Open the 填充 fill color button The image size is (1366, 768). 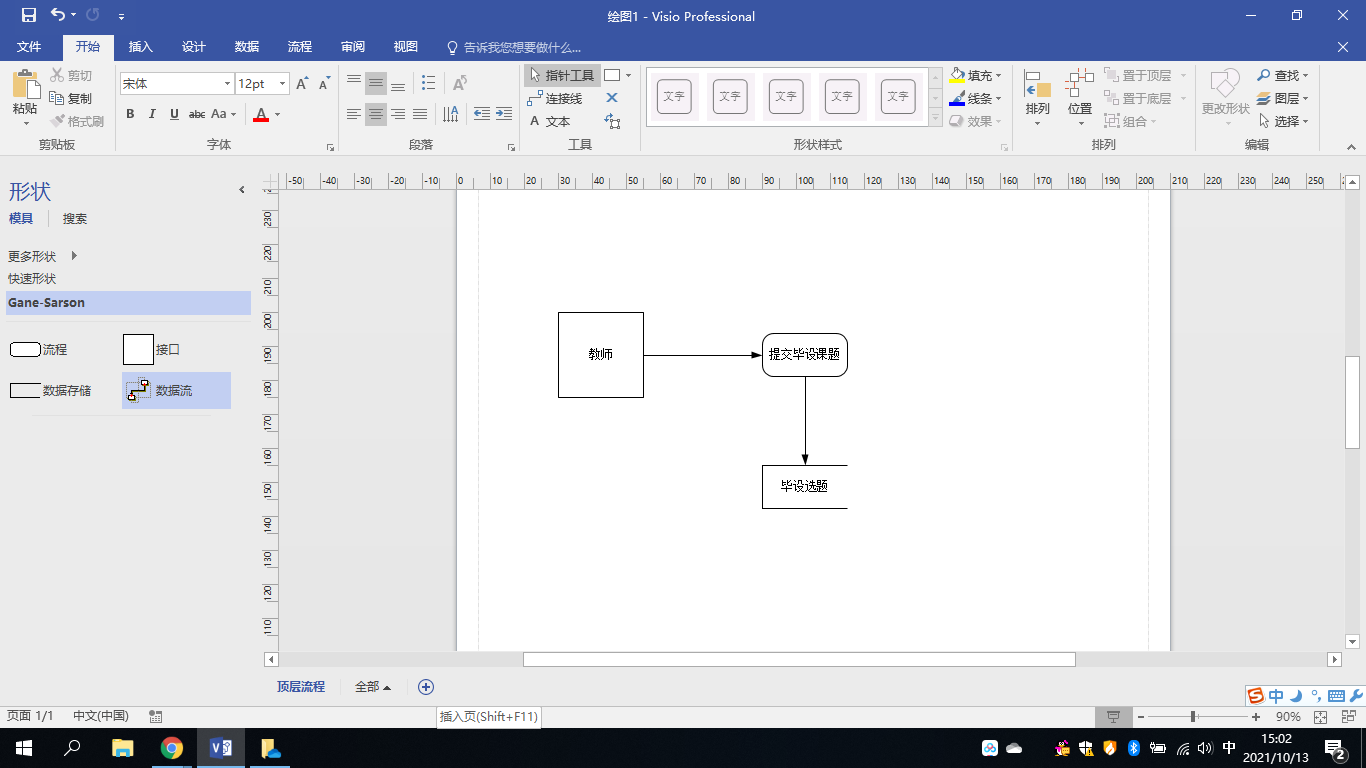click(x=974, y=75)
